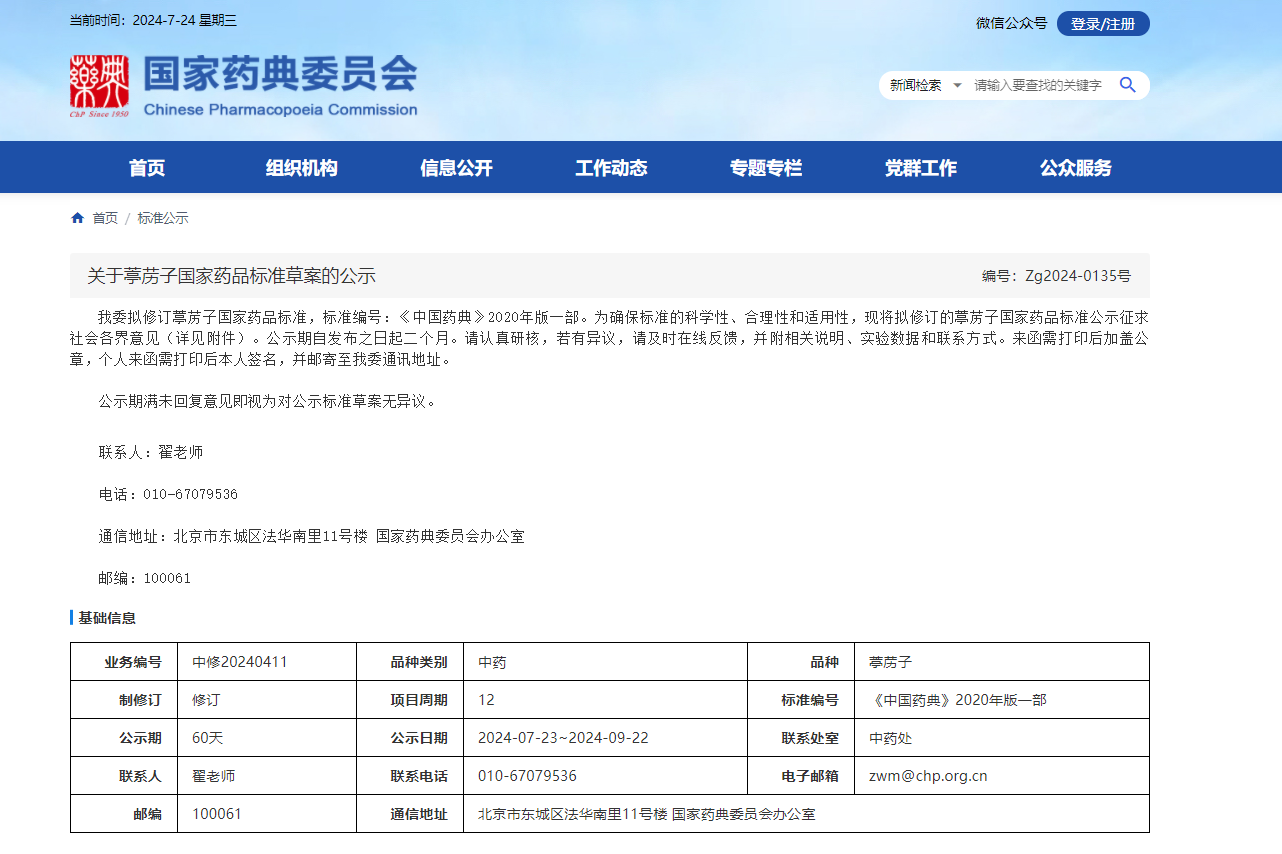Image resolution: width=1282 pixels, height=854 pixels.
Task: Go to 首页 in the navigation bar
Action: click(147, 168)
